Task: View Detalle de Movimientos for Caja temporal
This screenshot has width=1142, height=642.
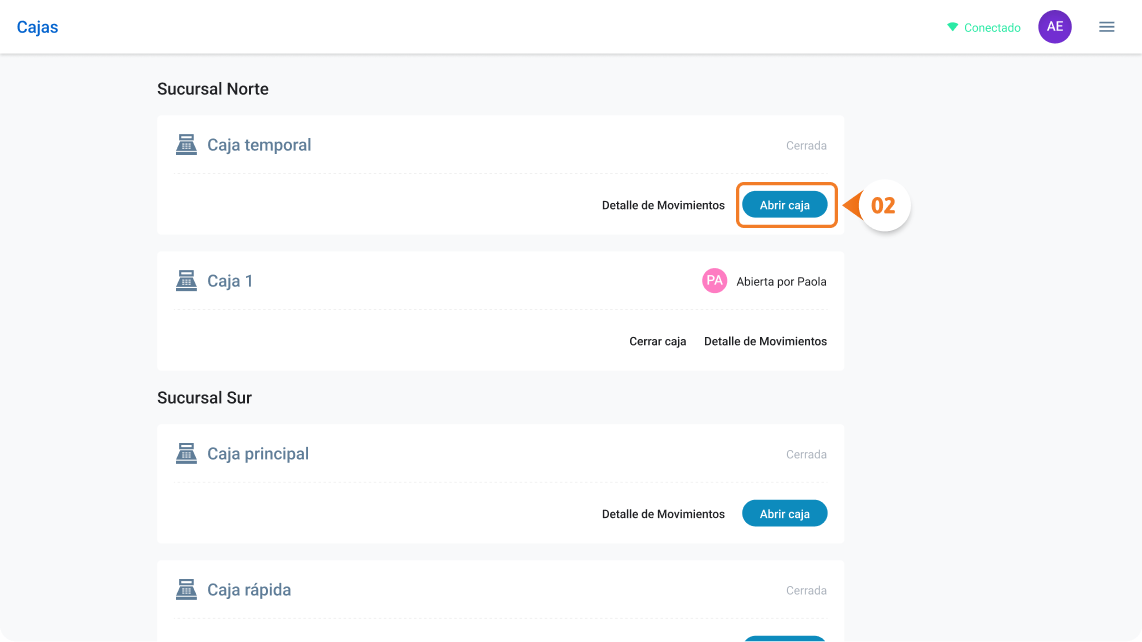Action: tap(663, 205)
